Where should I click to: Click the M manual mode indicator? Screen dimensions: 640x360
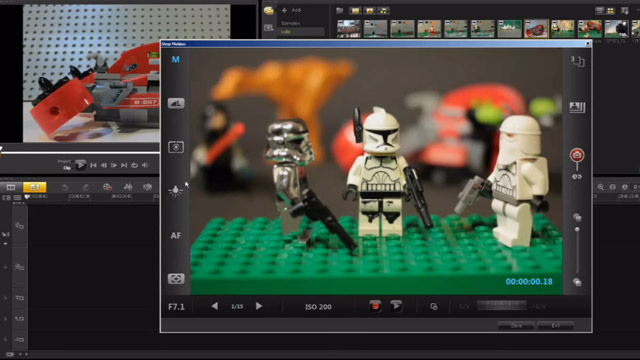176,60
